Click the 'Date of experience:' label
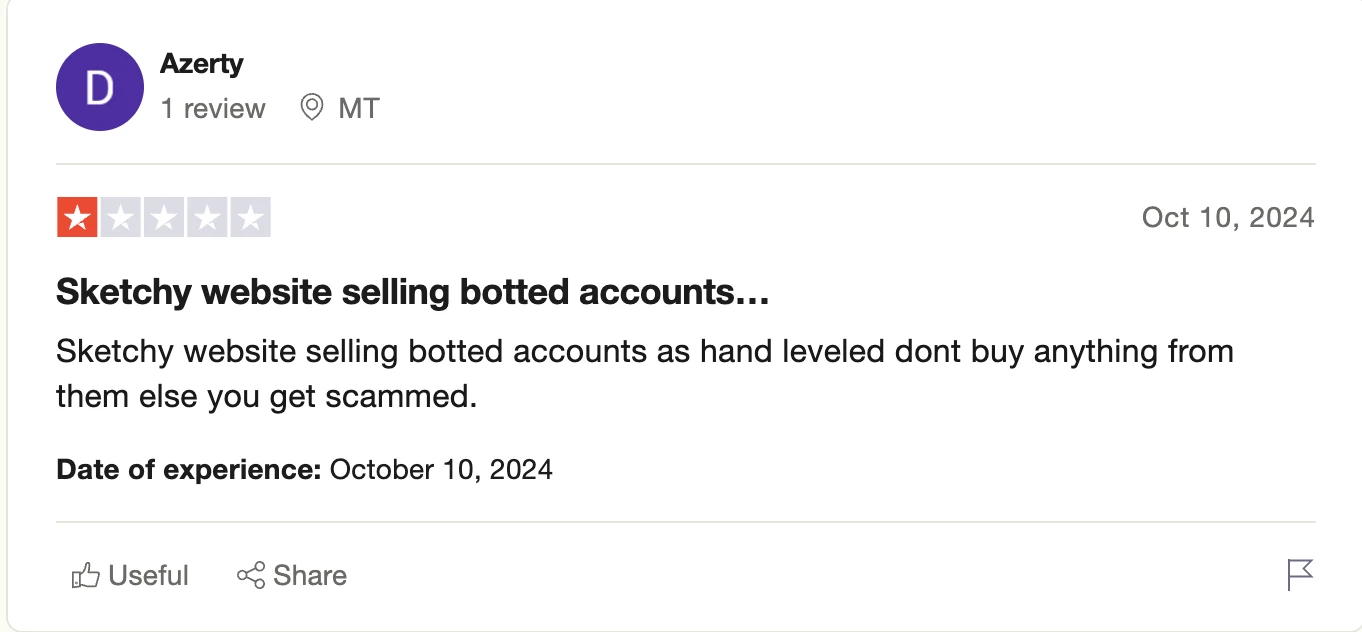The width and height of the screenshot is (1362, 632). (x=189, y=469)
